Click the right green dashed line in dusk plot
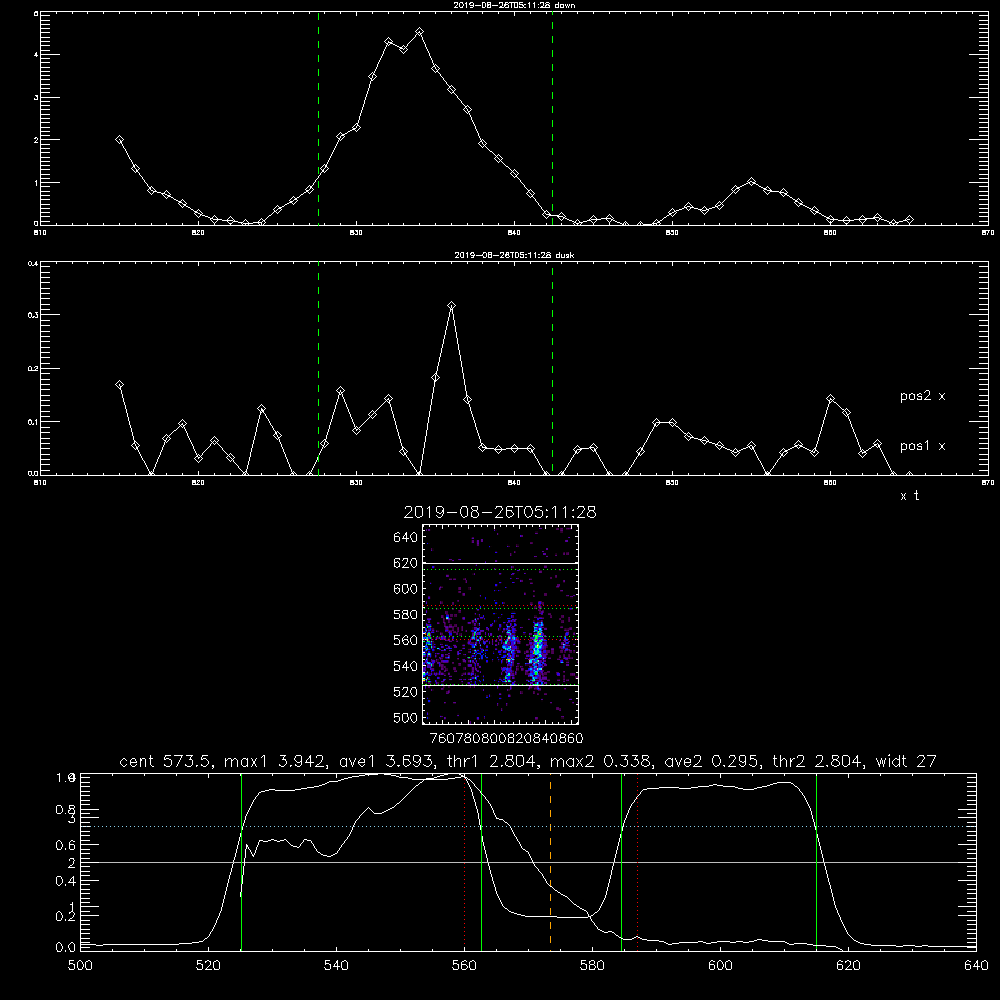This screenshot has width=1000, height=1000. click(552, 369)
